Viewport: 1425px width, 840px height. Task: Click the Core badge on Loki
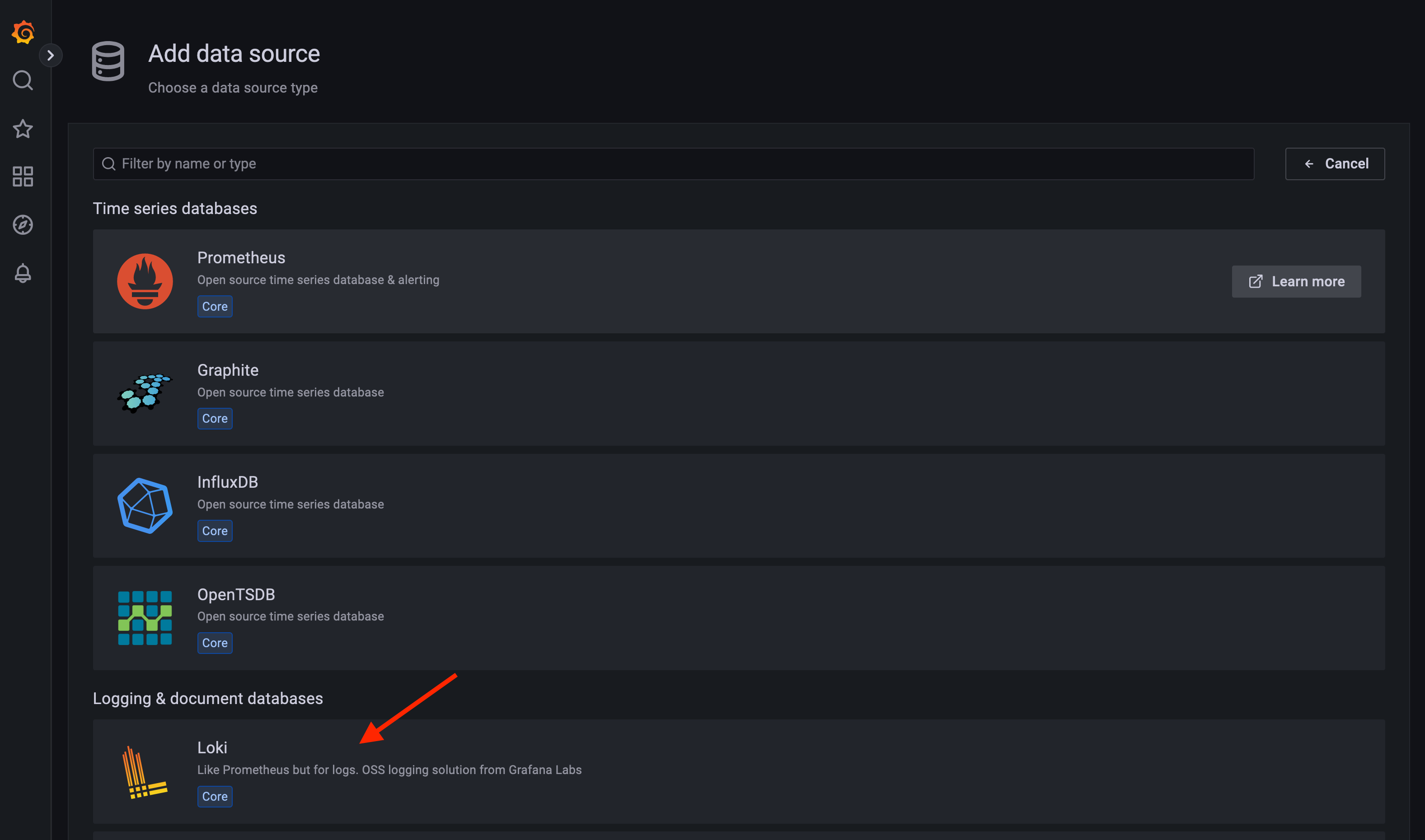coord(214,796)
